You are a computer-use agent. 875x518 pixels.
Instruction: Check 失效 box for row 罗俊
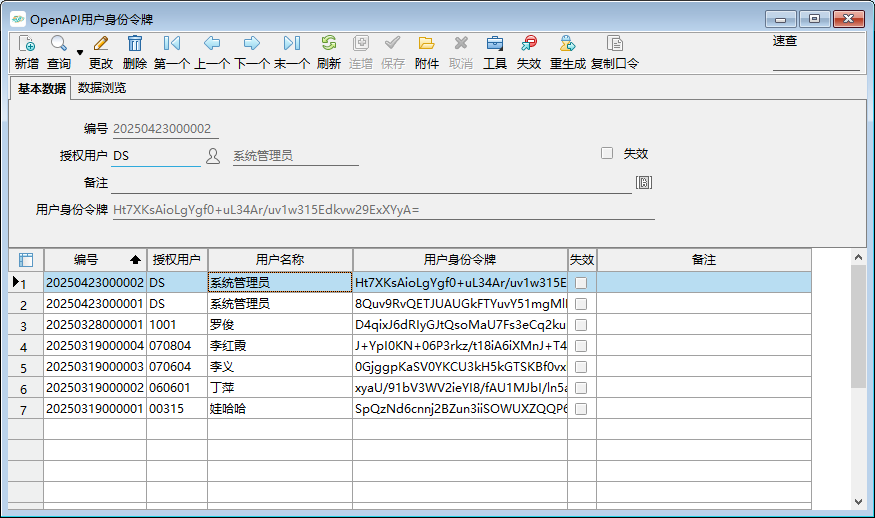coord(581,325)
